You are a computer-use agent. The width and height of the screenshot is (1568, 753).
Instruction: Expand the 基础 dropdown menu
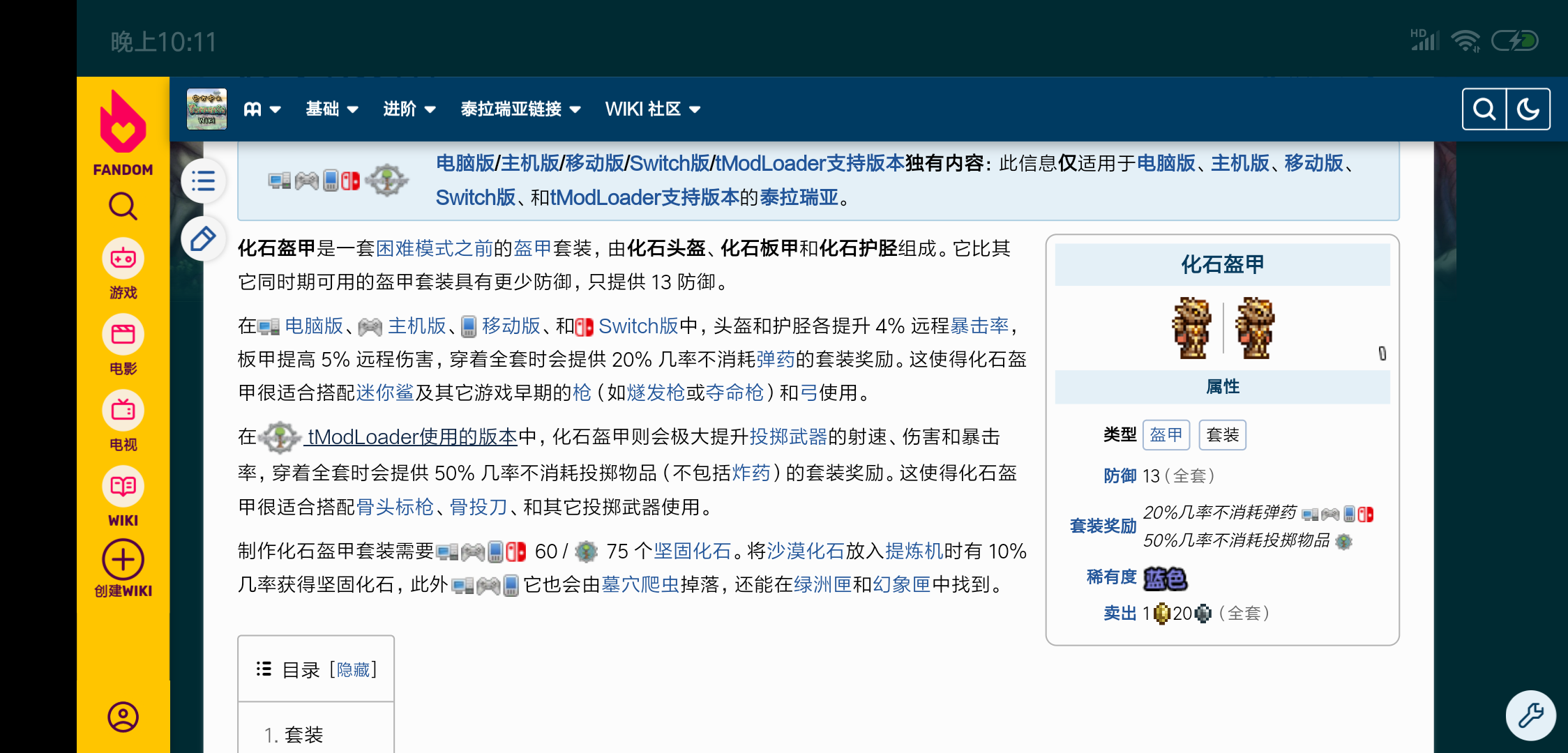[x=332, y=109]
